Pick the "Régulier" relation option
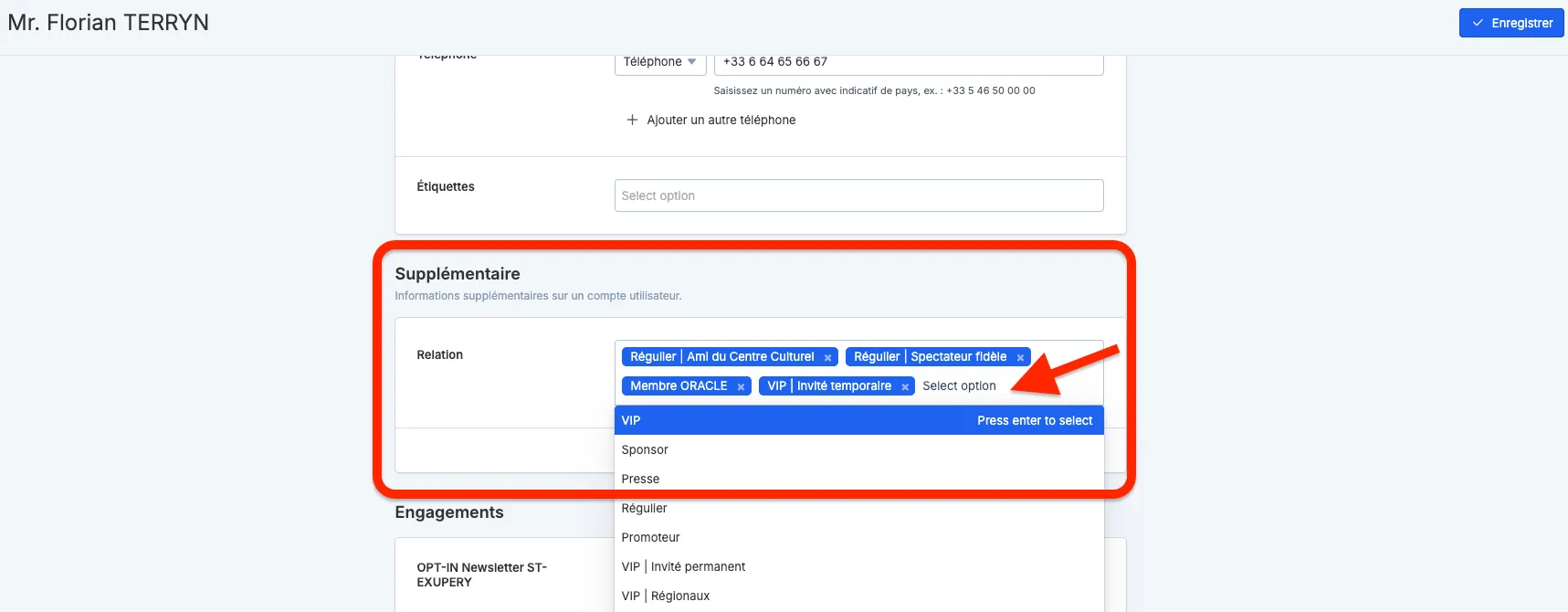Screen dimensions: 1568x612 (x=858, y=508)
